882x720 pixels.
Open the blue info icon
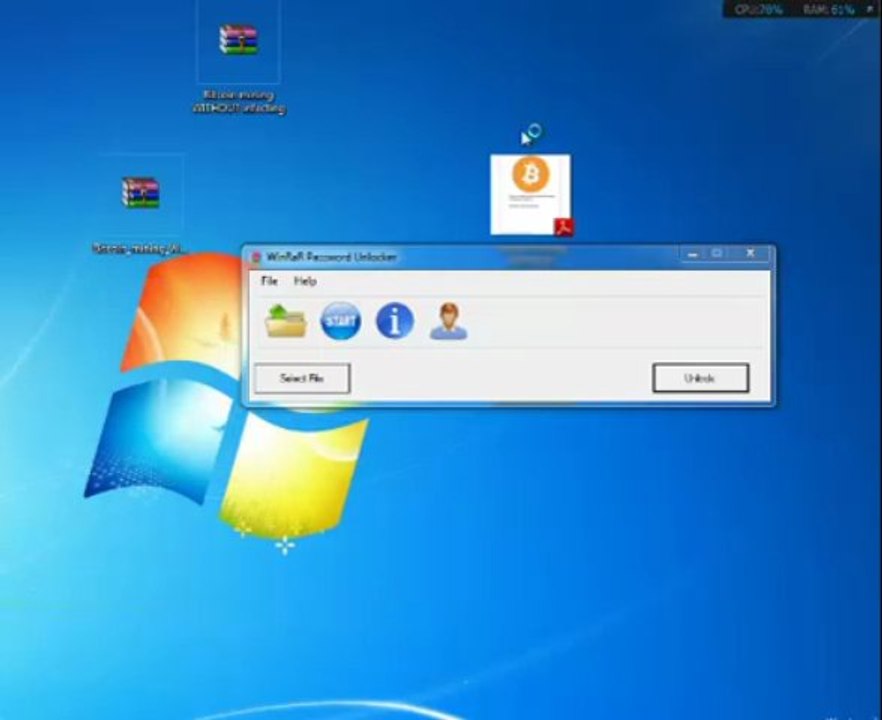point(395,321)
